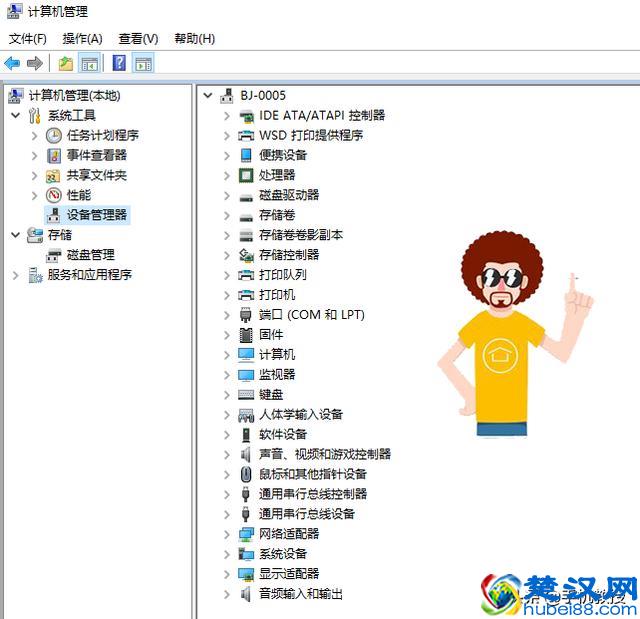Select 事件查看器 in the left tree
Screen dimensions: 640x619
(97, 155)
